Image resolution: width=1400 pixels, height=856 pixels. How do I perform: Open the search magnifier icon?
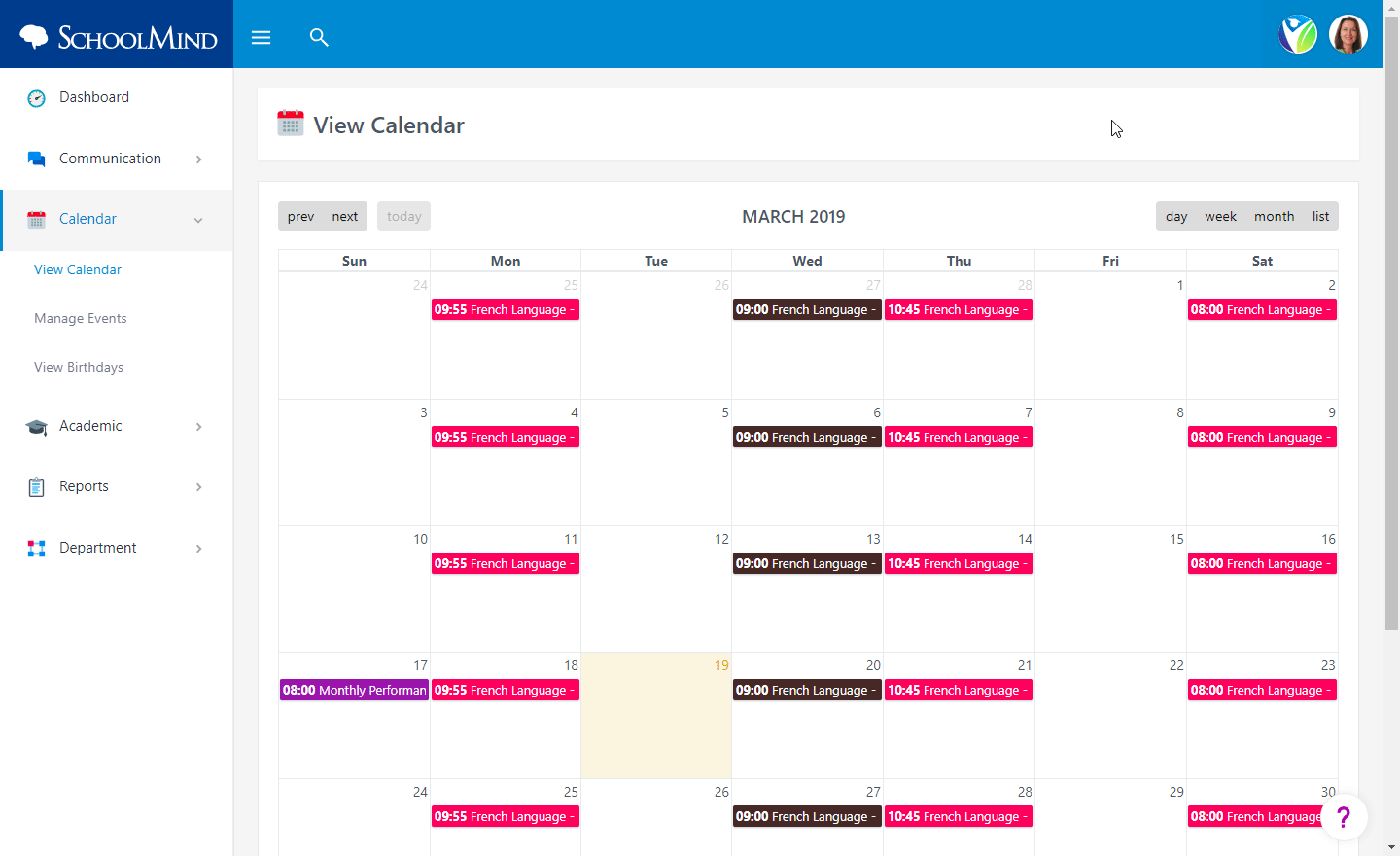click(x=319, y=37)
